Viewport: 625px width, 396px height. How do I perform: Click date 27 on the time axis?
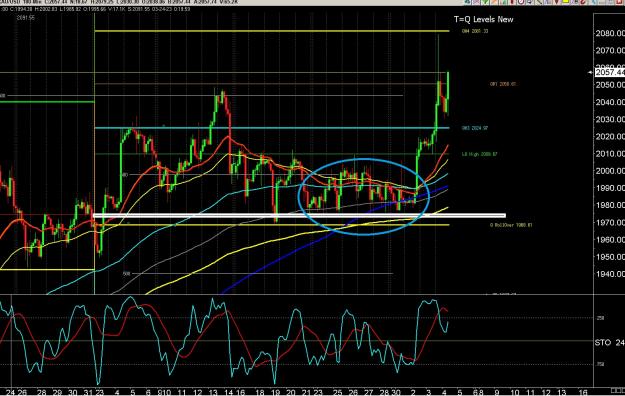coord(368,392)
